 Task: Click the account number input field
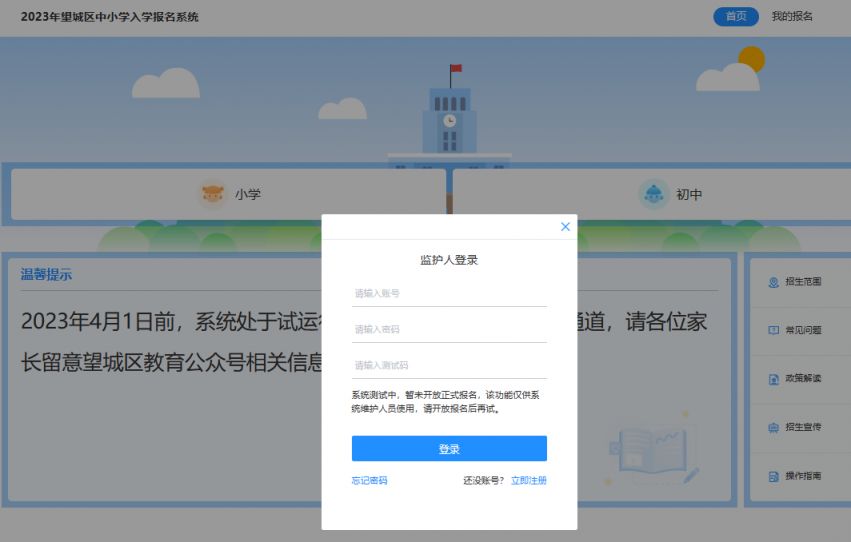449,294
